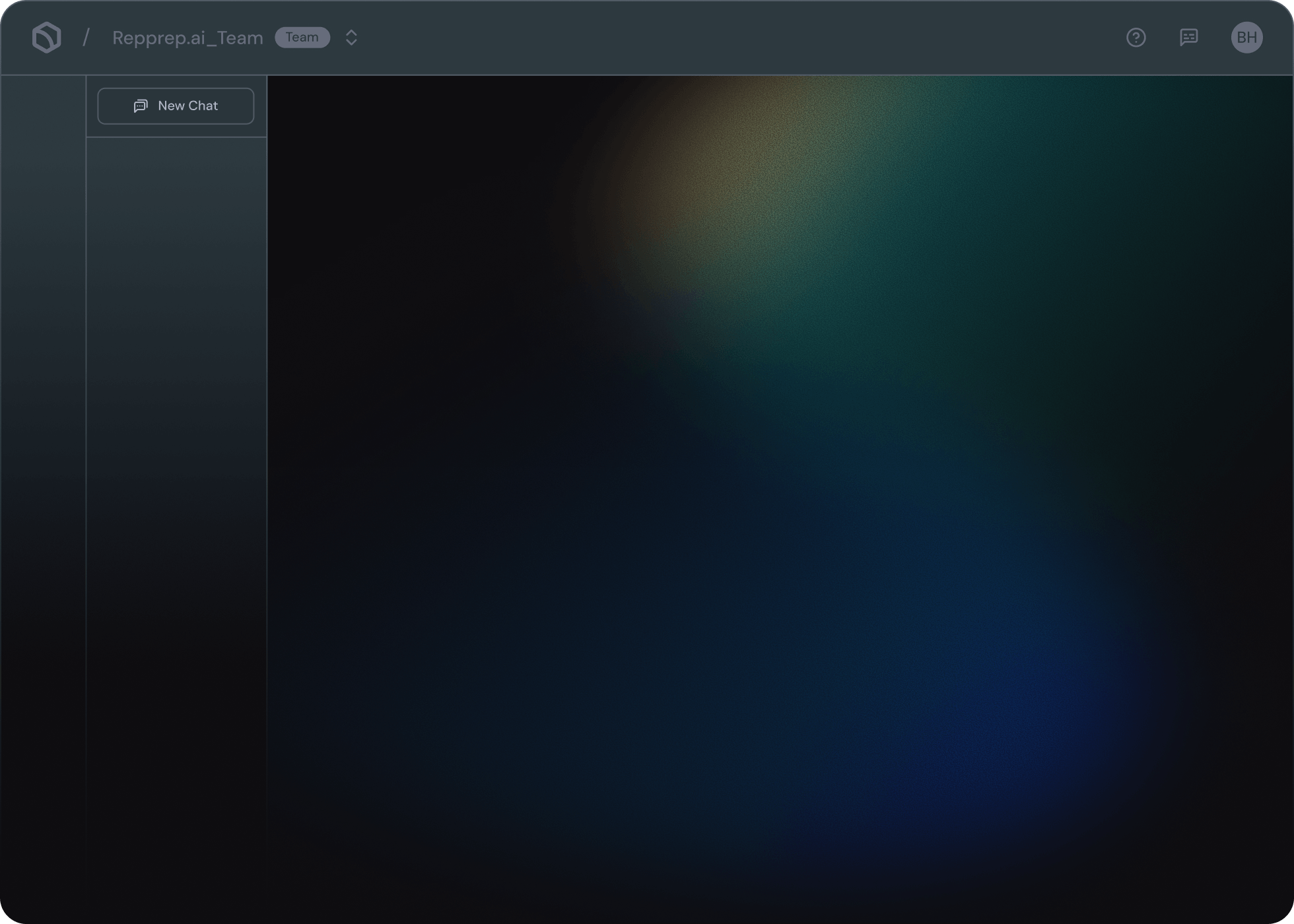Show support options via the circled question mark
Image resolution: width=1294 pixels, height=924 pixels.
(1136, 38)
